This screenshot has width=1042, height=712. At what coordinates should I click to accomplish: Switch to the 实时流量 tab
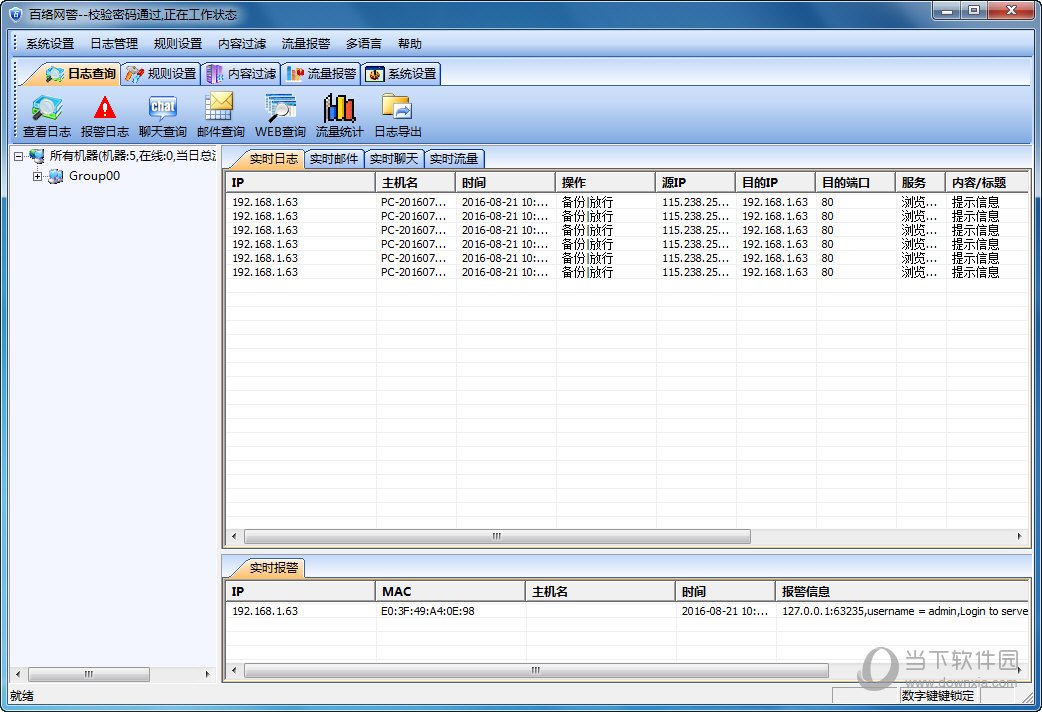[x=453, y=159]
